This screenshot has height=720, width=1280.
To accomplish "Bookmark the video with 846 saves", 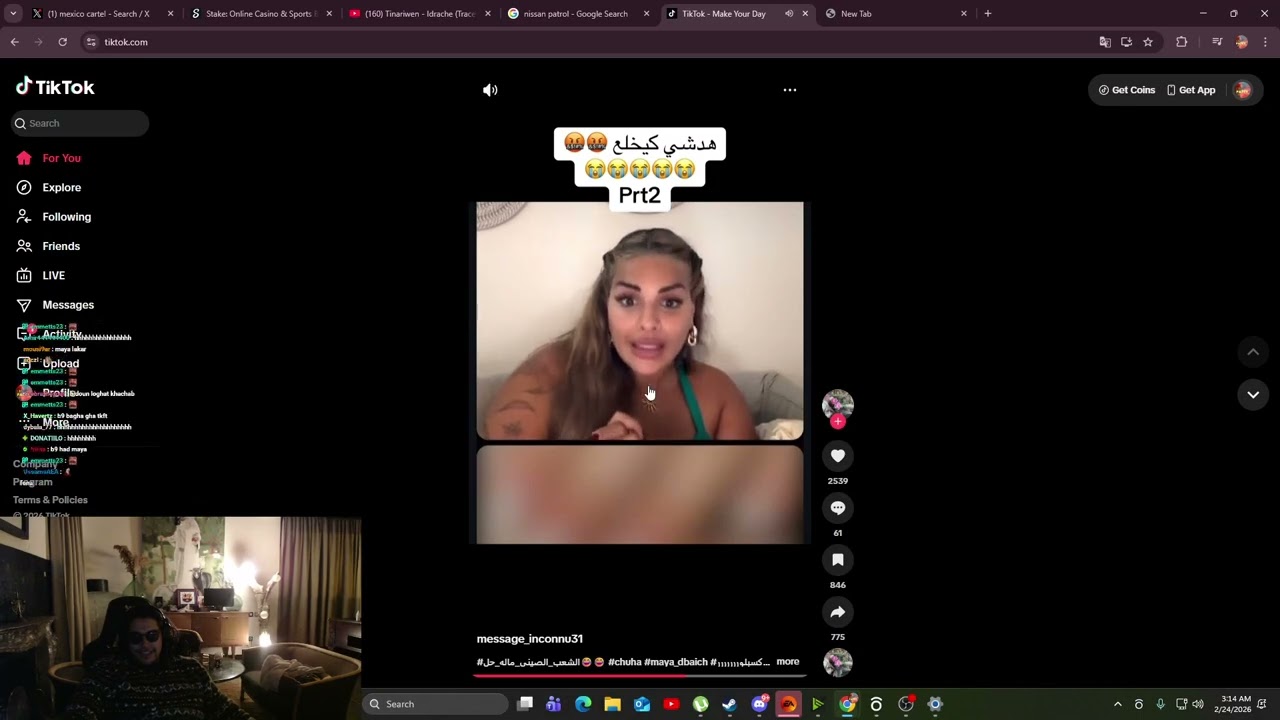I will tap(838, 560).
